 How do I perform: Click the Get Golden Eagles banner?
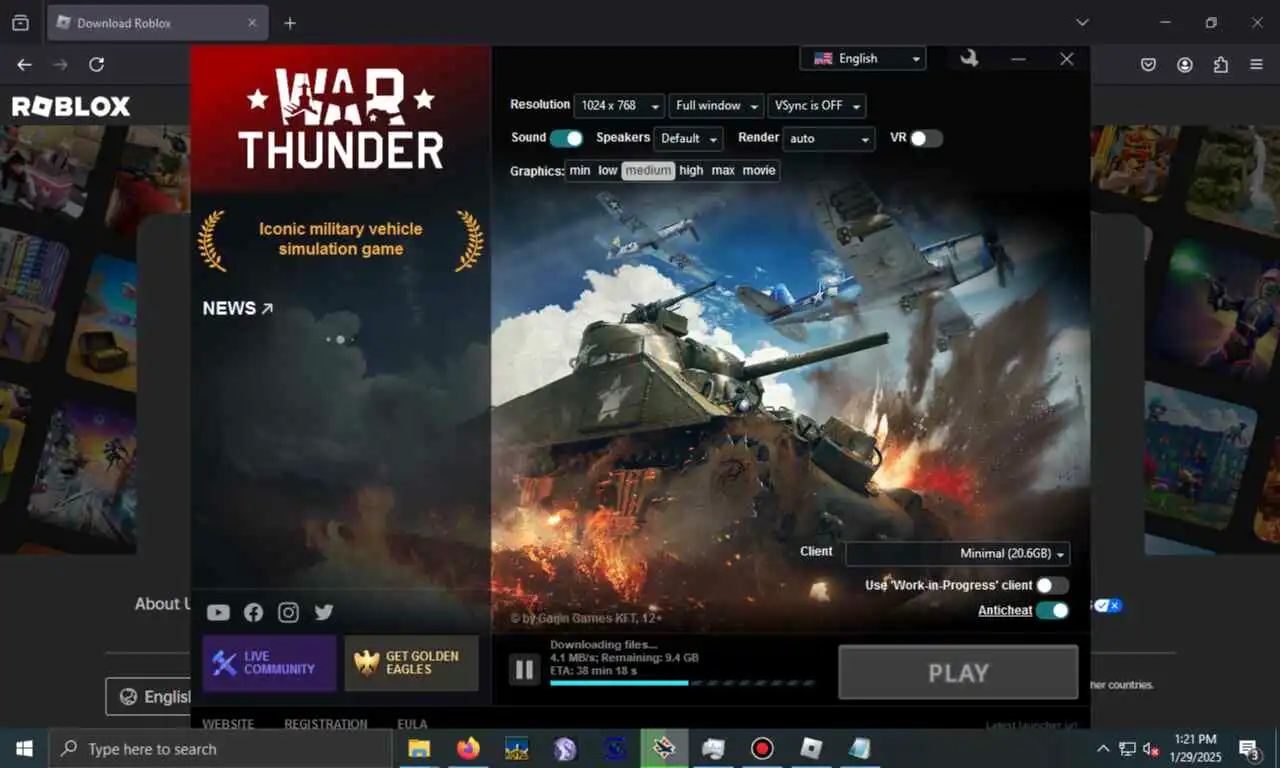click(x=411, y=663)
